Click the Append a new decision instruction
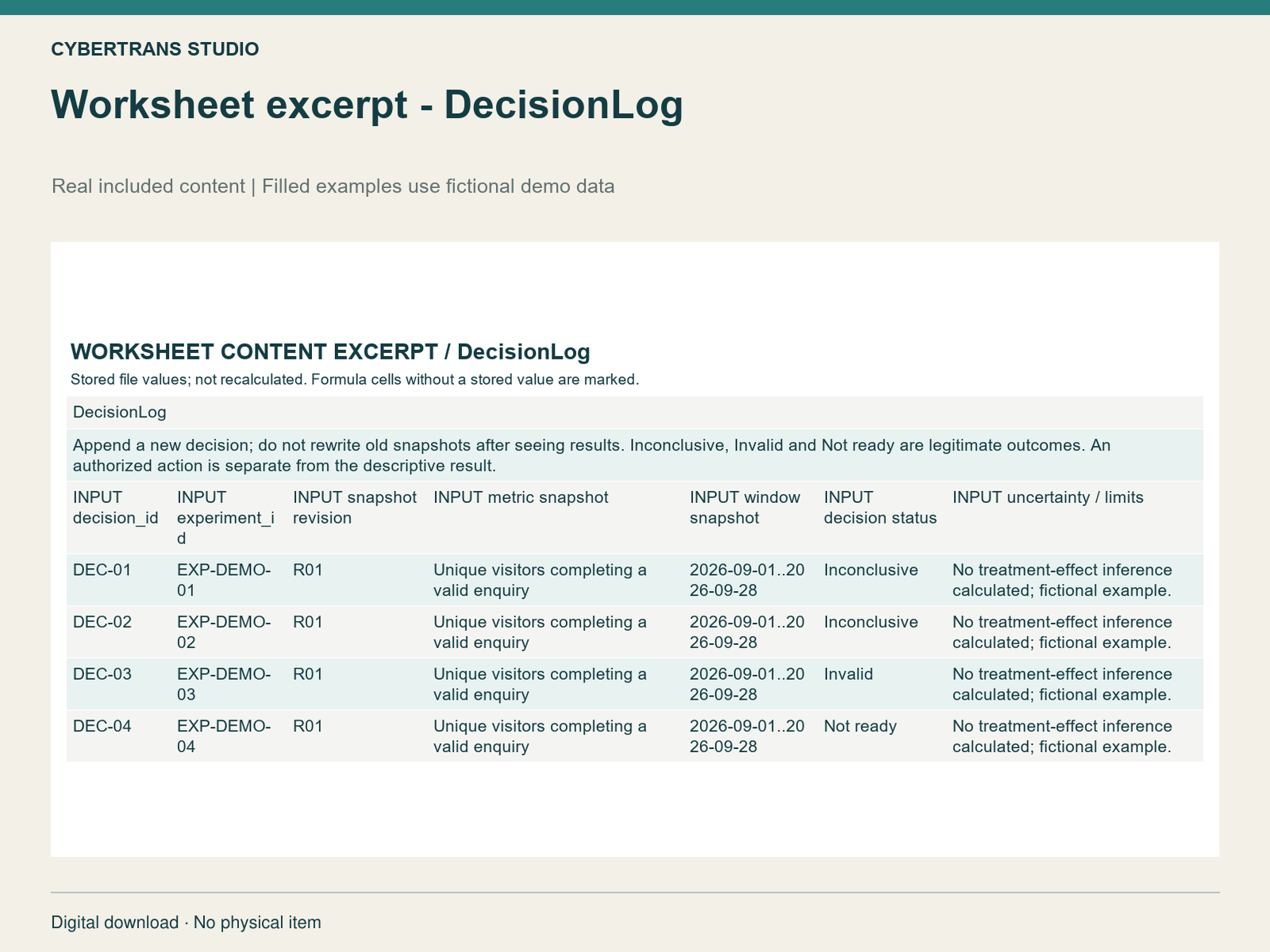The width and height of the screenshot is (1270, 952). [x=635, y=455]
